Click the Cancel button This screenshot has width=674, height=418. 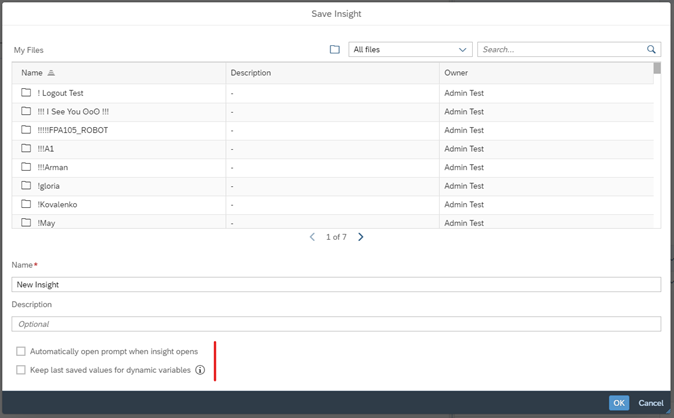[x=651, y=403]
